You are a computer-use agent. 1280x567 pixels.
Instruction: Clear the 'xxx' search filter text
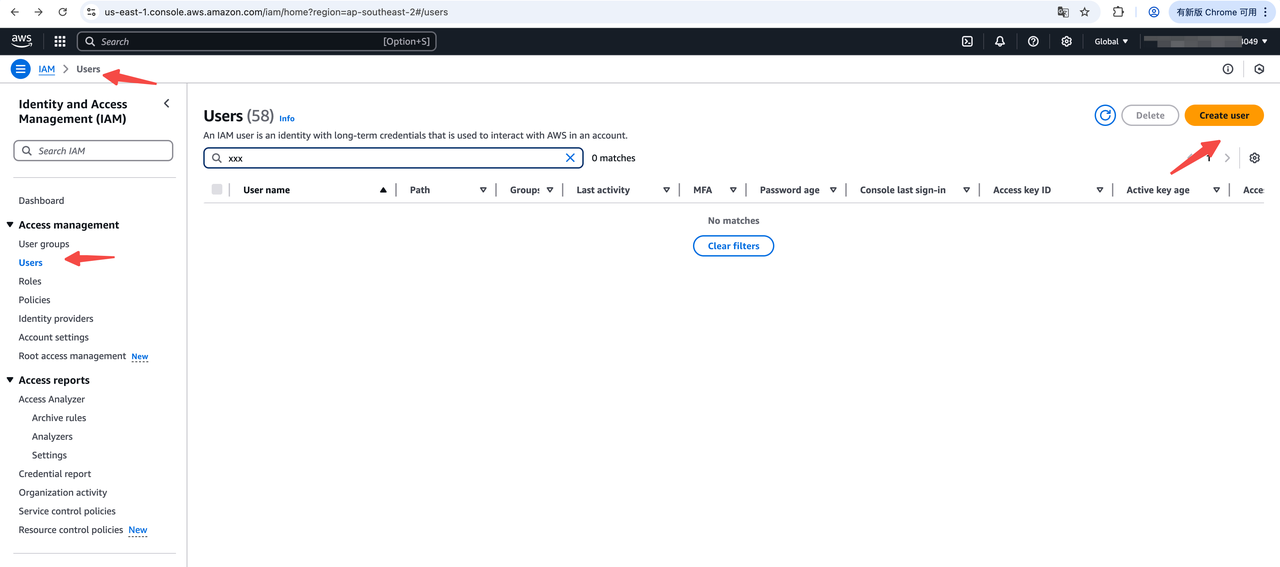[570, 158]
